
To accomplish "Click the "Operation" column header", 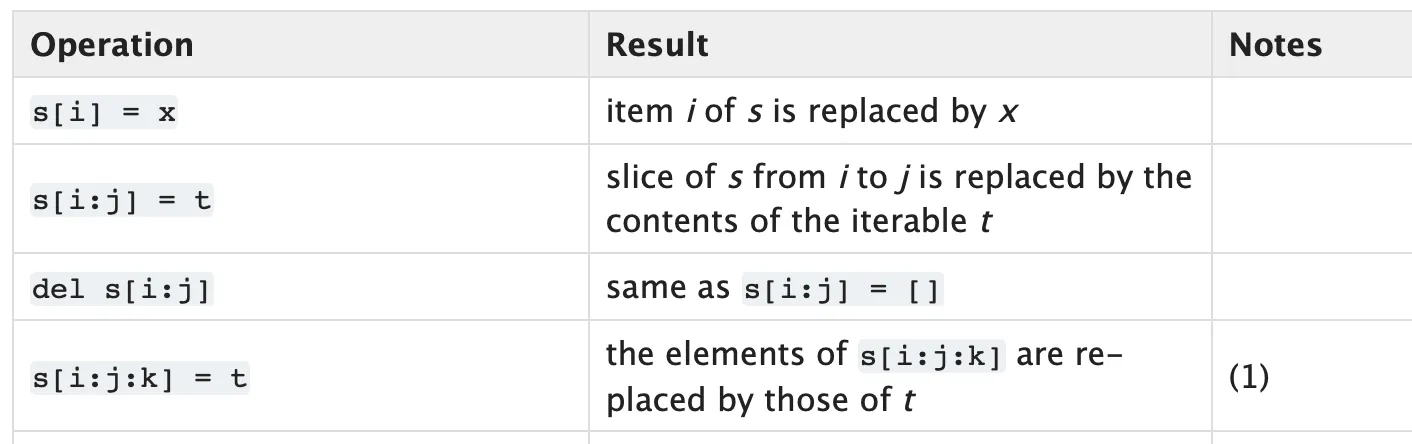I will click(112, 45).
